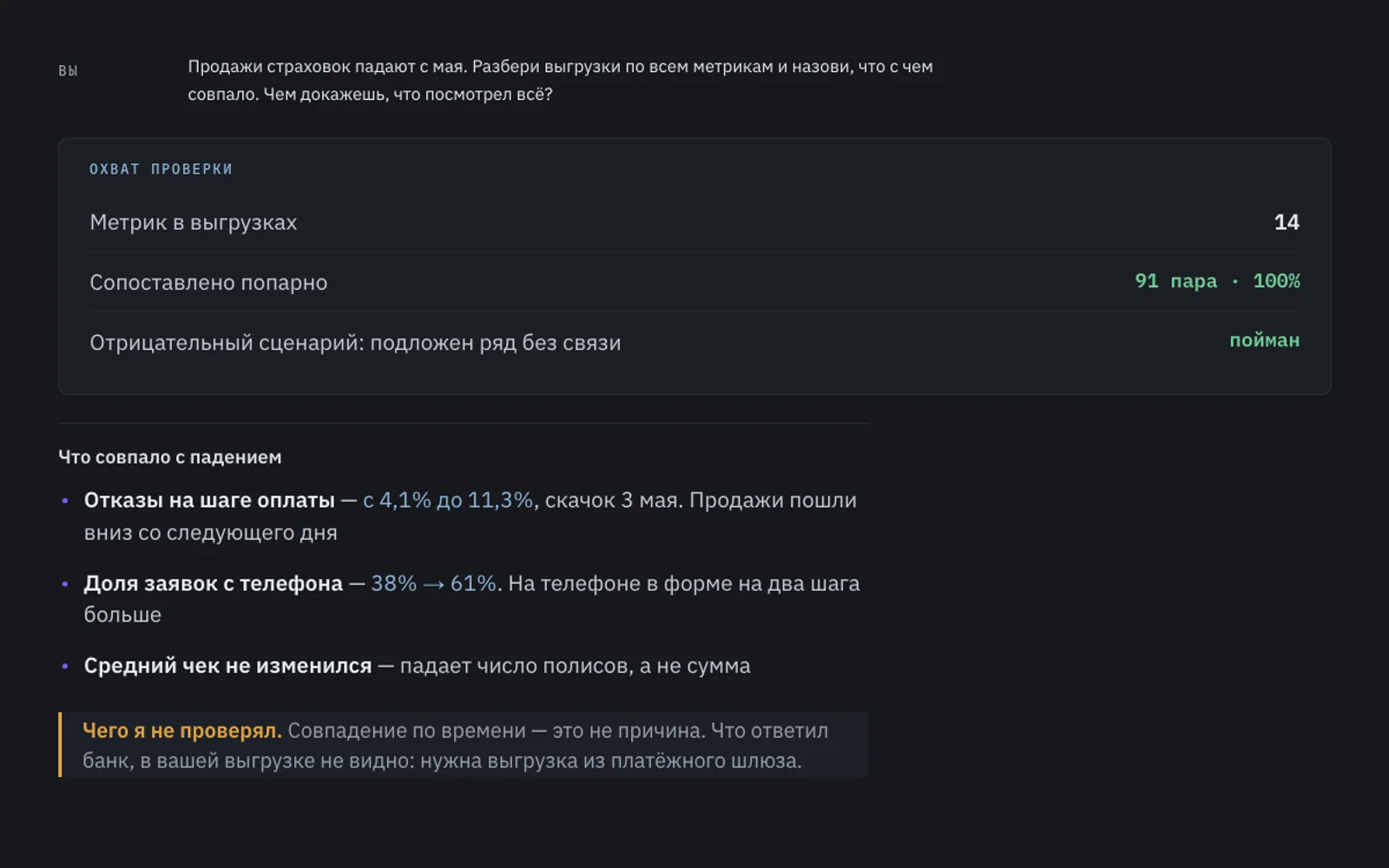Click the Метрик в выгрузках row label

tap(193, 222)
